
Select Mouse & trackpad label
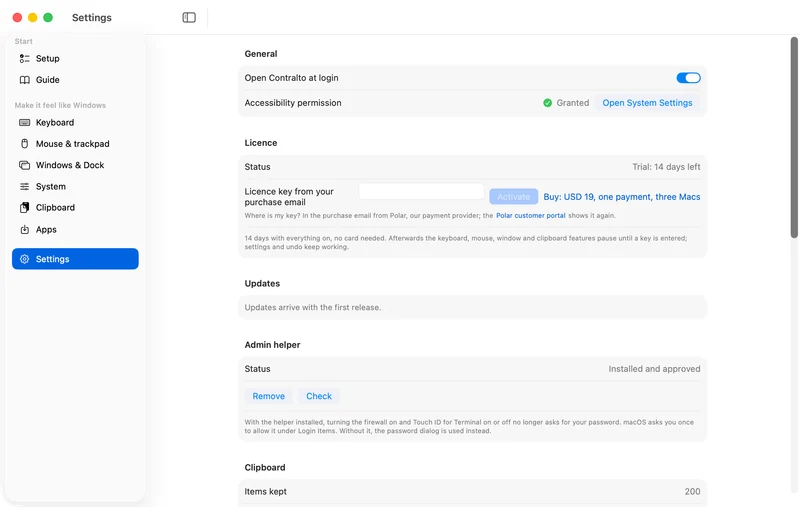click(72, 144)
